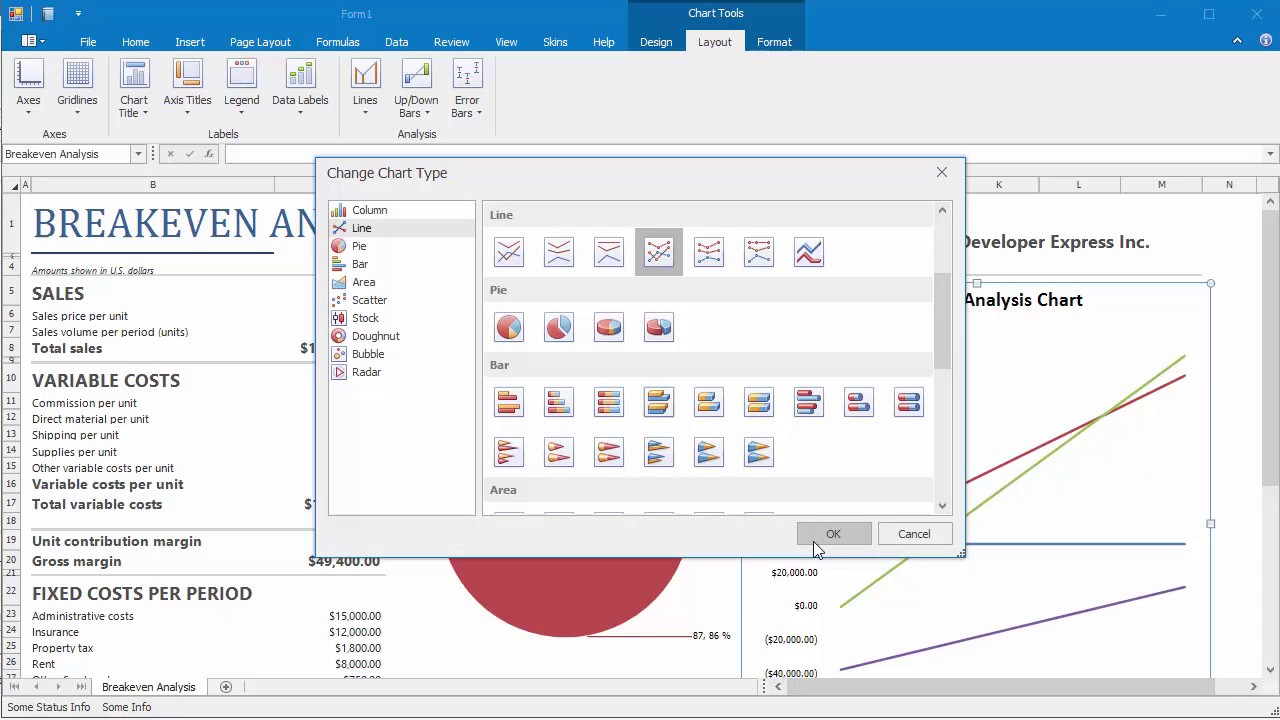
Task: Choose Stacked Line with Markers thumbnail
Action: coord(709,252)
